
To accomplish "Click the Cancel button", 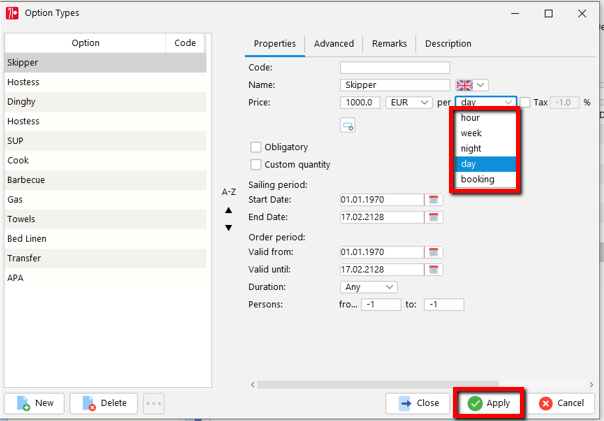I will pos(561,403).
